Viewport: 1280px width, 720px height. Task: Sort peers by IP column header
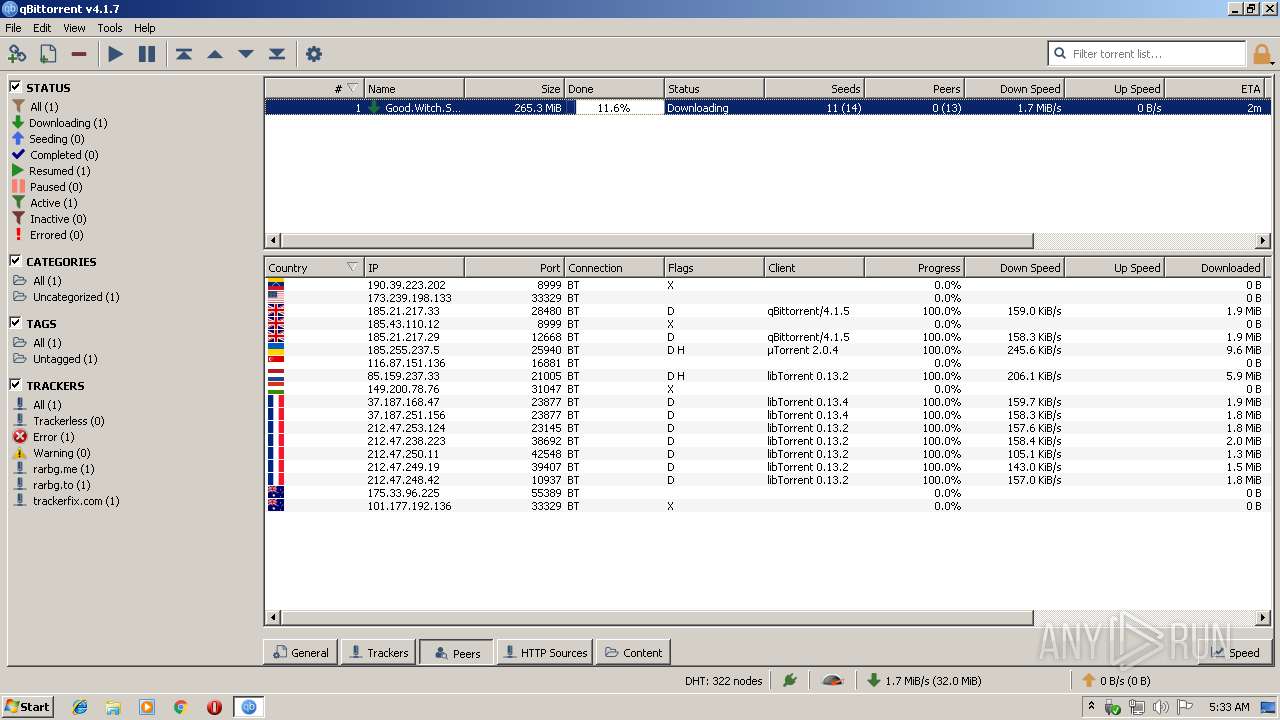[x=414, y=267]
